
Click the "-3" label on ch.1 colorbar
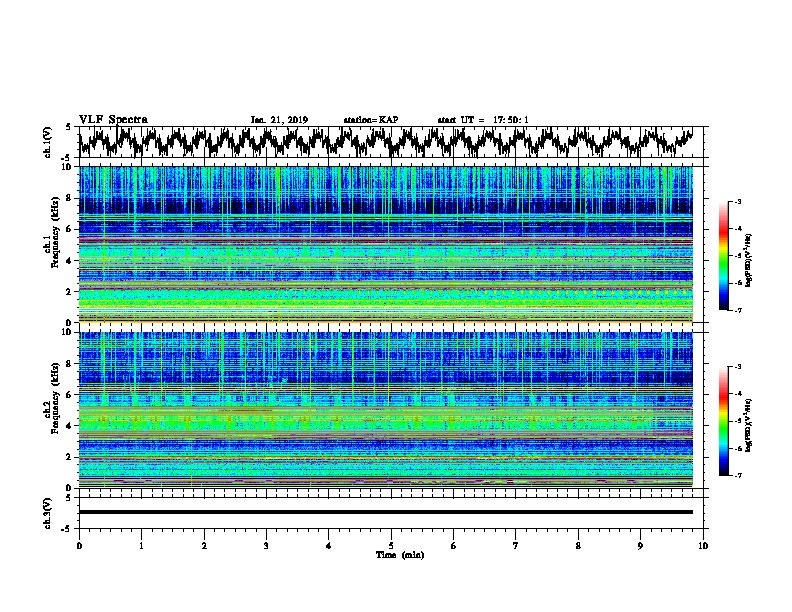pyautogui.click(x=737, y=201)
